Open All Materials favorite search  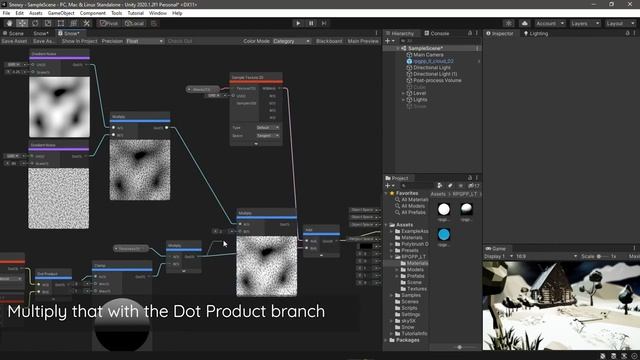point(415,200)
